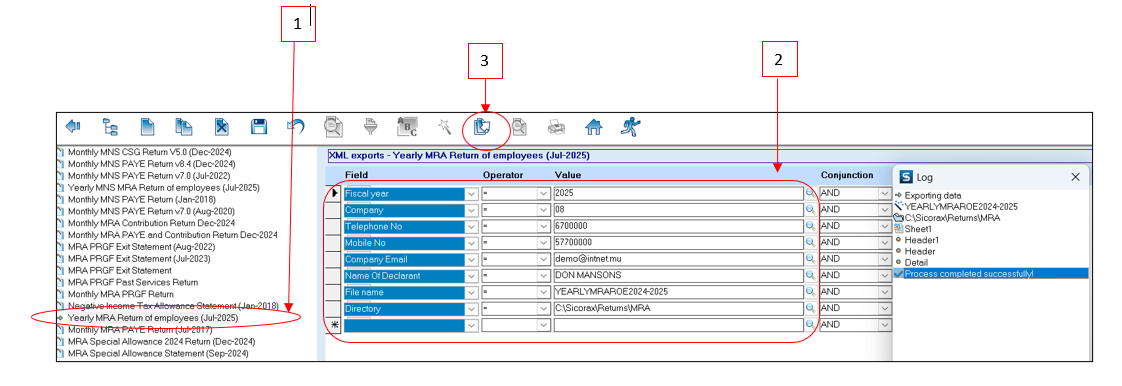Click lookup magnifier beside Mobile No value
The image size is (1122, 386).
tap(810, 243)
